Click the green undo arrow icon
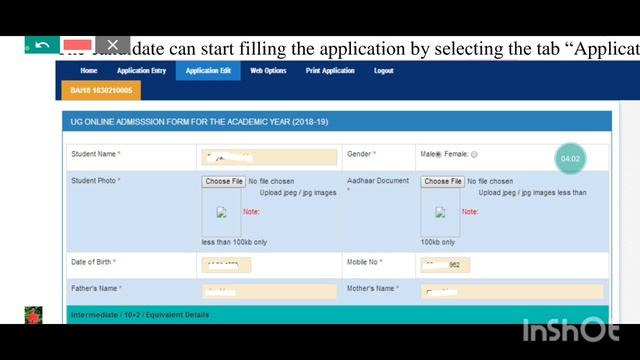Screen dimensions: 640x360 pyautogui.click(x=42, y=44)
